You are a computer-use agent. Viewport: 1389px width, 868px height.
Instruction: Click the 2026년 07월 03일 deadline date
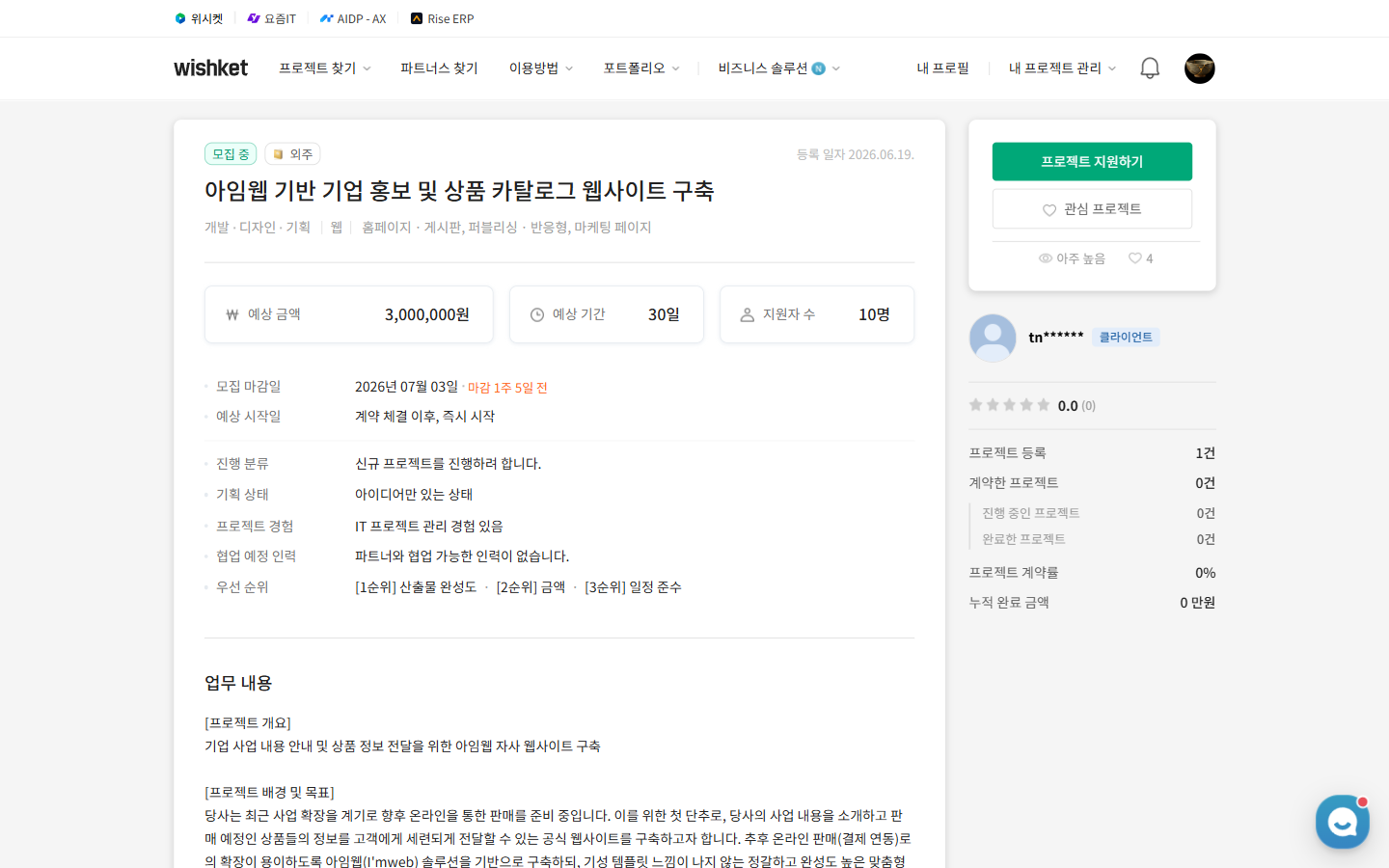(x=406, y=387)
